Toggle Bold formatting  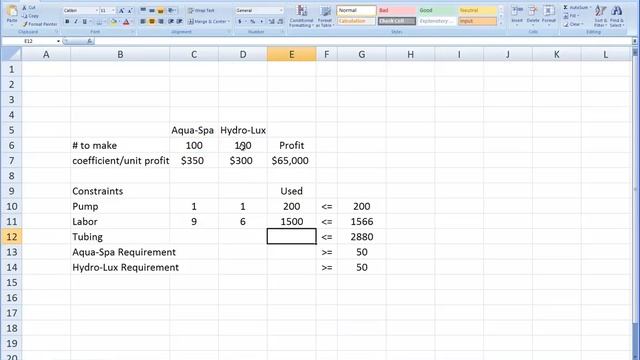(67, 22)
